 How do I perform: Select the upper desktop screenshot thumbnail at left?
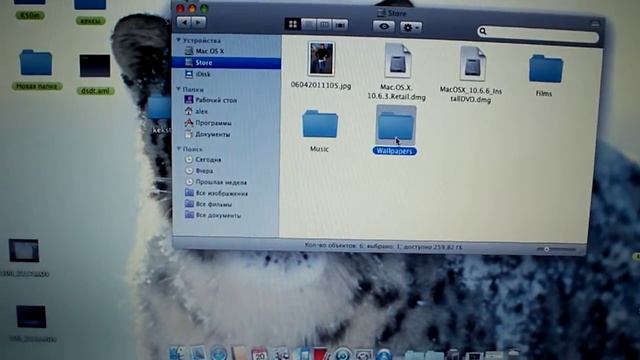point(24,250)
